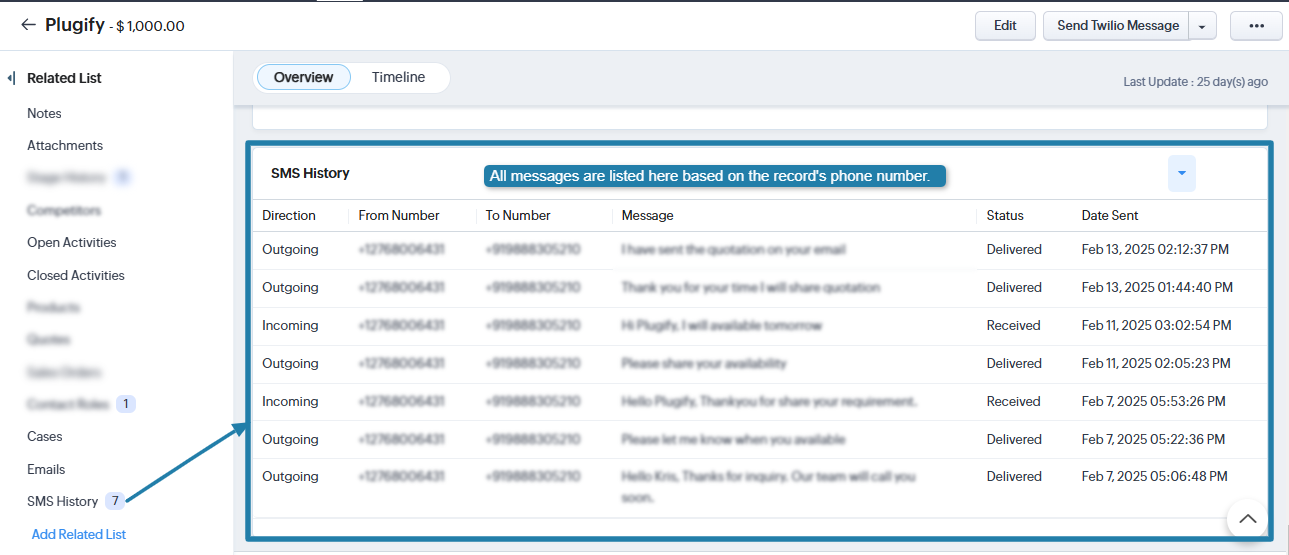
Task: Jump to Closed Activities in the sidebar
Action: 76,275
